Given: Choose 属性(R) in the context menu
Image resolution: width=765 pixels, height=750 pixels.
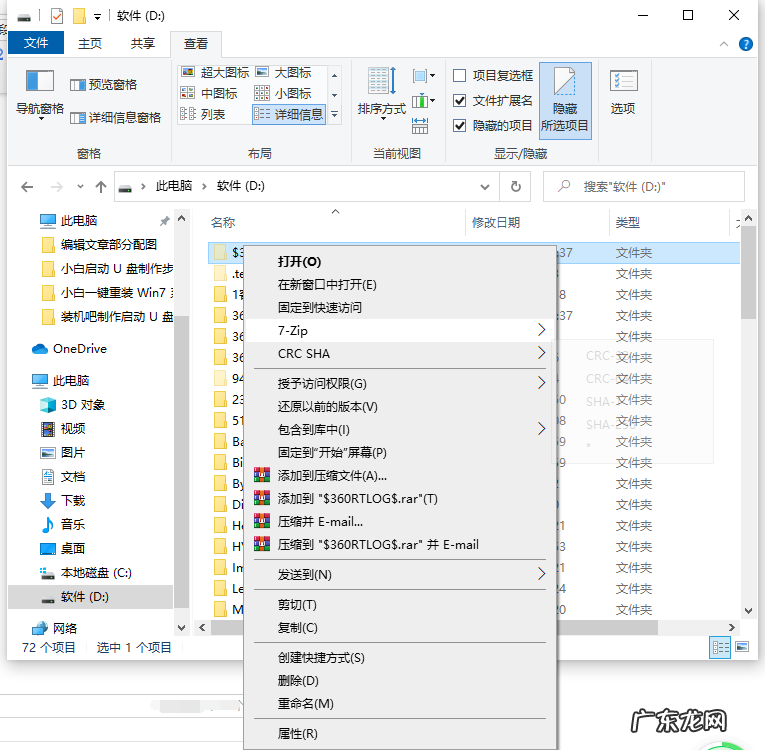Looking at the screenshot, I should coord(400,733).
